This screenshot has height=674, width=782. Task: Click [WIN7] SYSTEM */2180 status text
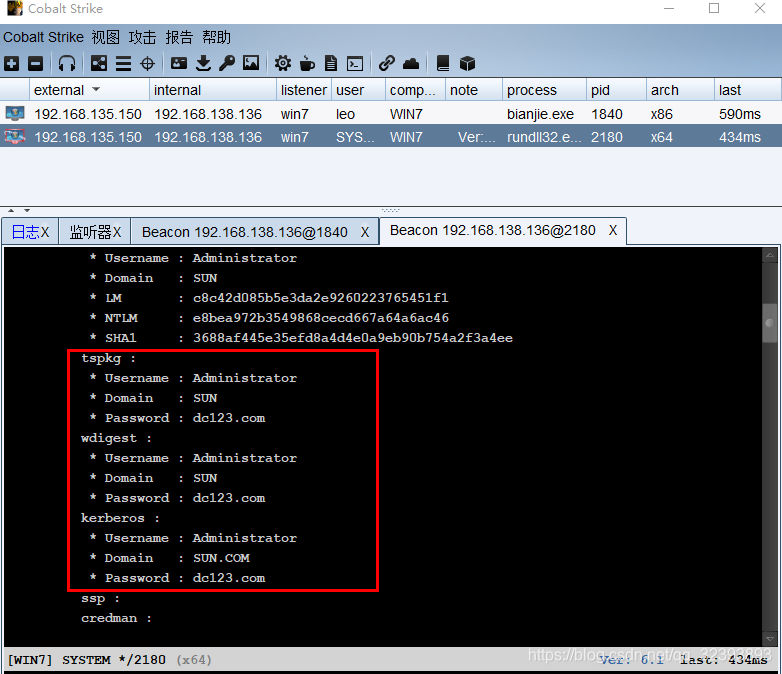pos(86,660)
